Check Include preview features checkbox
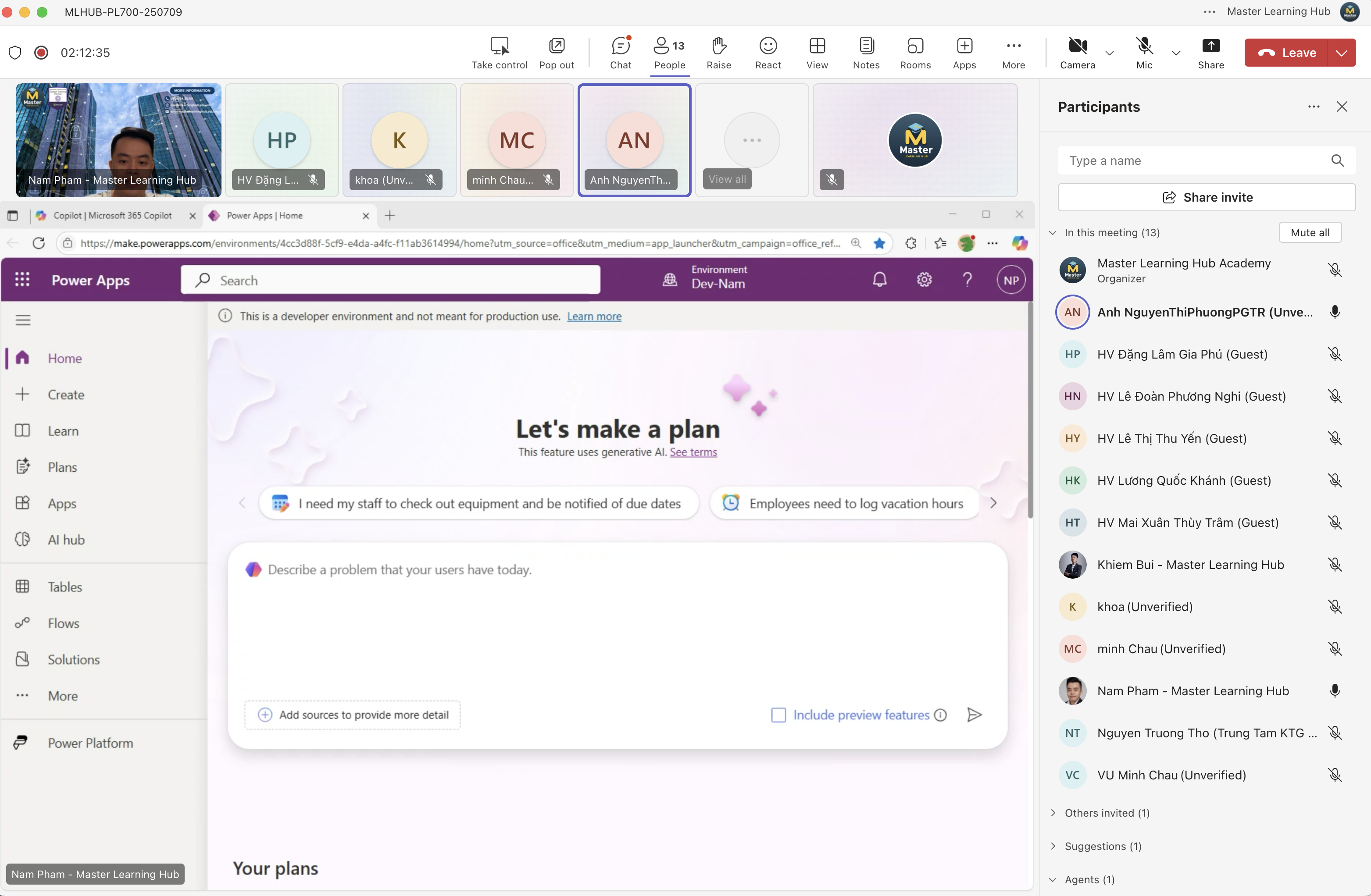 pyautogui.click(x=778, y=715)
